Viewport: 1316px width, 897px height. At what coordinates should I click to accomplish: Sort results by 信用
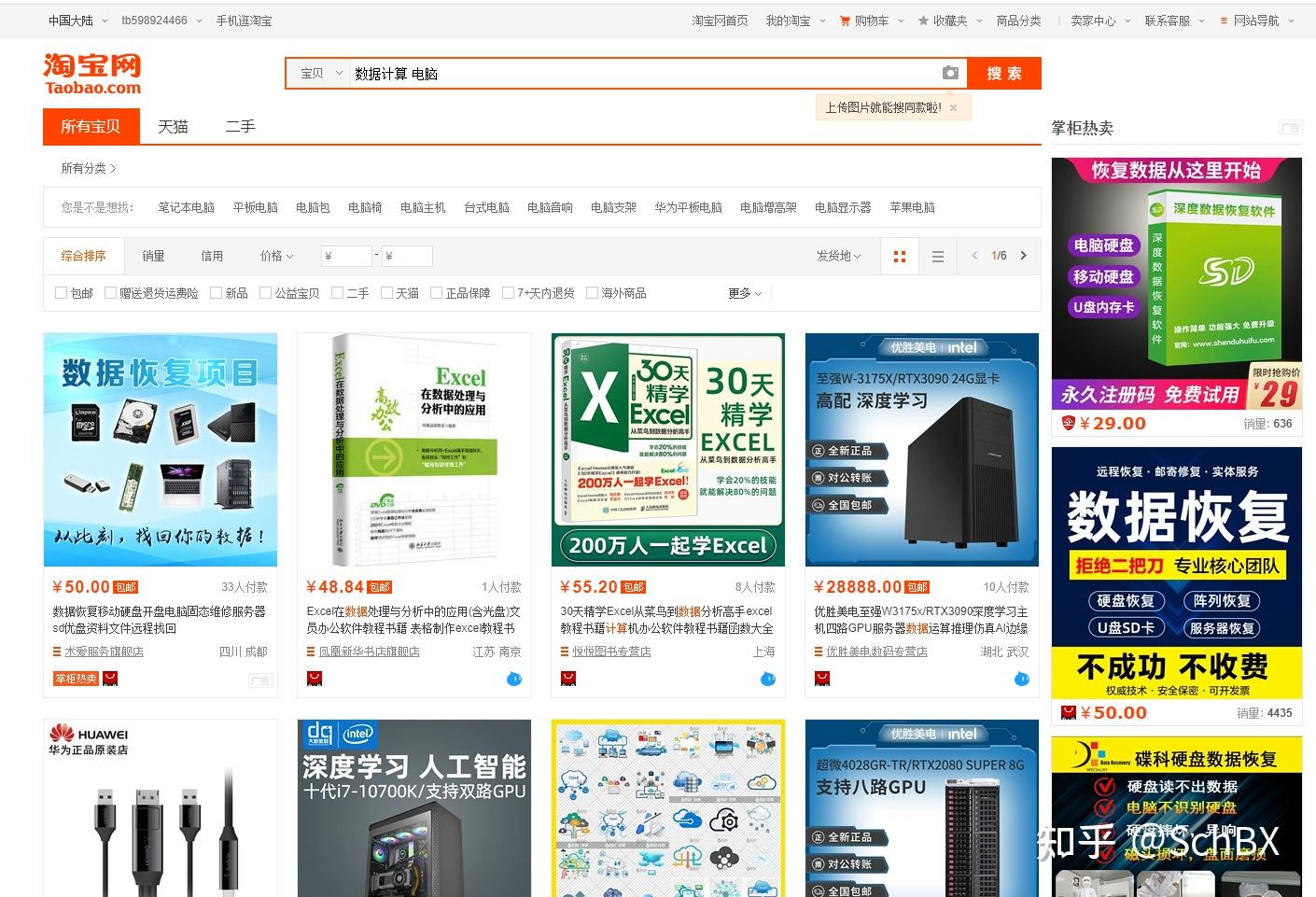point(212,256)
